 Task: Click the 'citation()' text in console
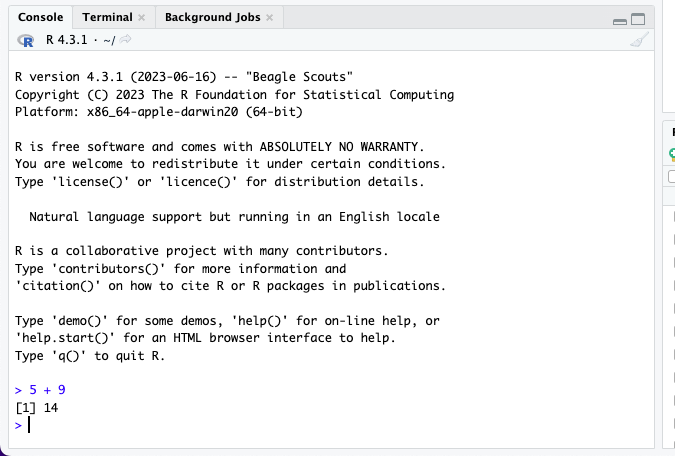point(58,286)
